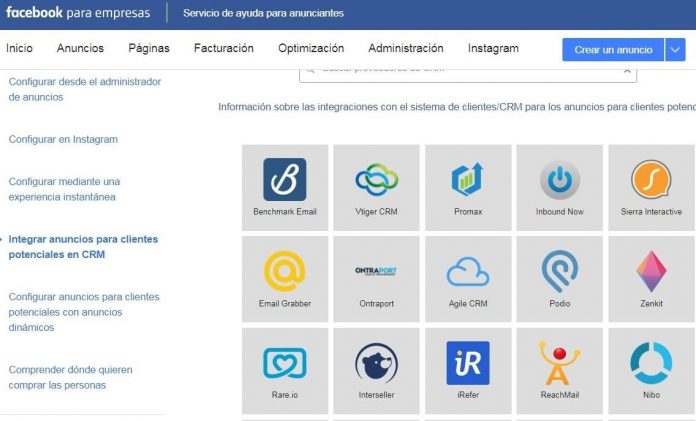696x421 pixels.
Task: Select the Vtiger CRM cloud icon
Action: [x=376, y=180]
